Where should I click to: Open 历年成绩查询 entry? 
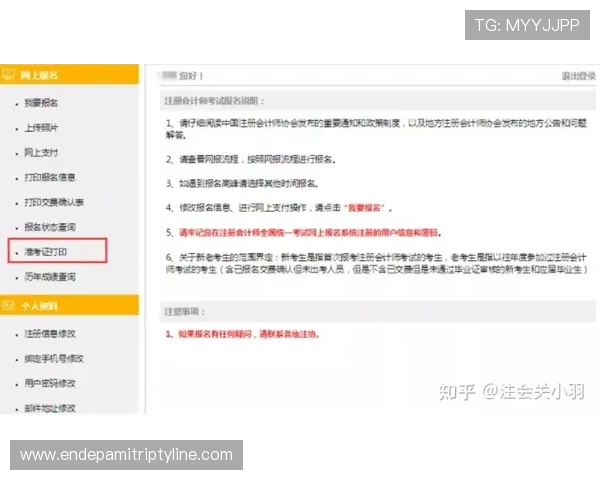pos(50,277)
